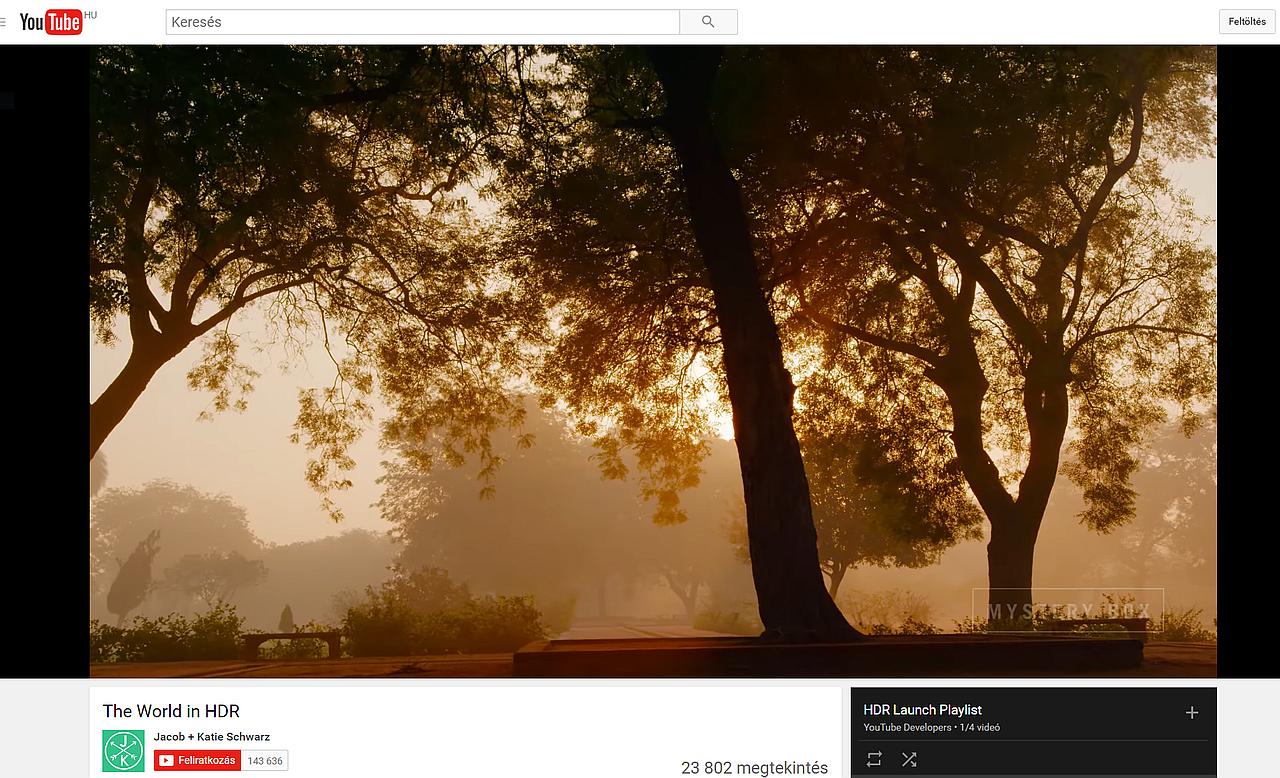Open the YouTube Developers channel link
The image size is (1280, 778).
click(907, 727)
